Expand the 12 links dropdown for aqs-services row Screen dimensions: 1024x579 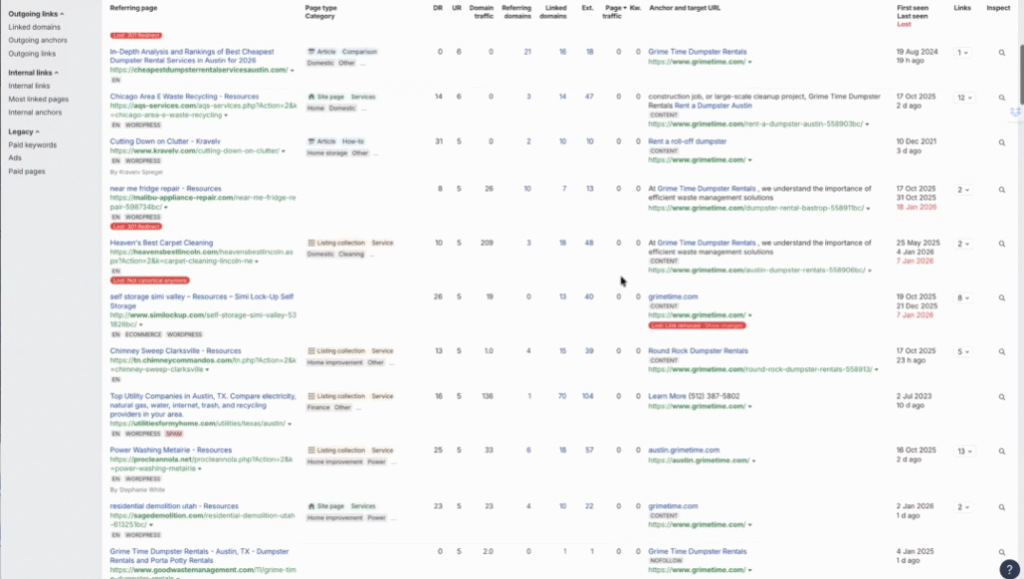(x=964, y=98)
